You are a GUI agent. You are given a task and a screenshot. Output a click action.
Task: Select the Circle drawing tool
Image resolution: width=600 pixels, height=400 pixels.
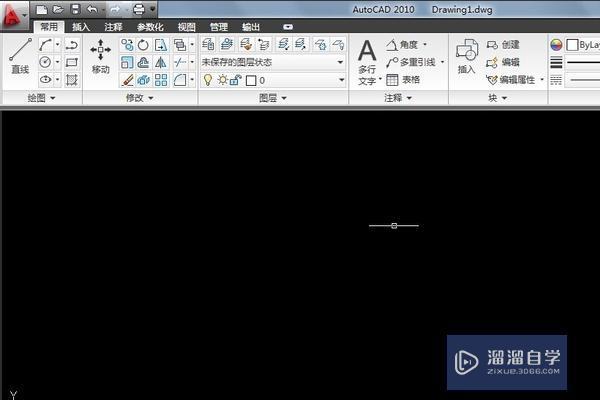coord(45,62)
